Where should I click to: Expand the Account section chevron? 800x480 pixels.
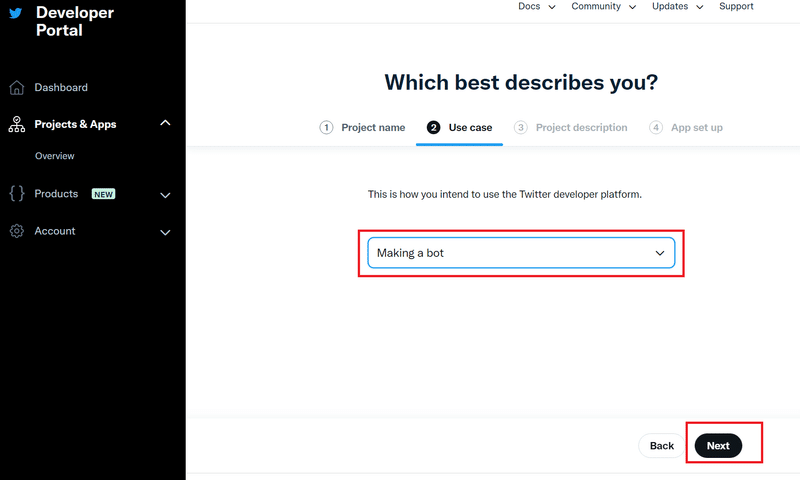tap(165, 233)
